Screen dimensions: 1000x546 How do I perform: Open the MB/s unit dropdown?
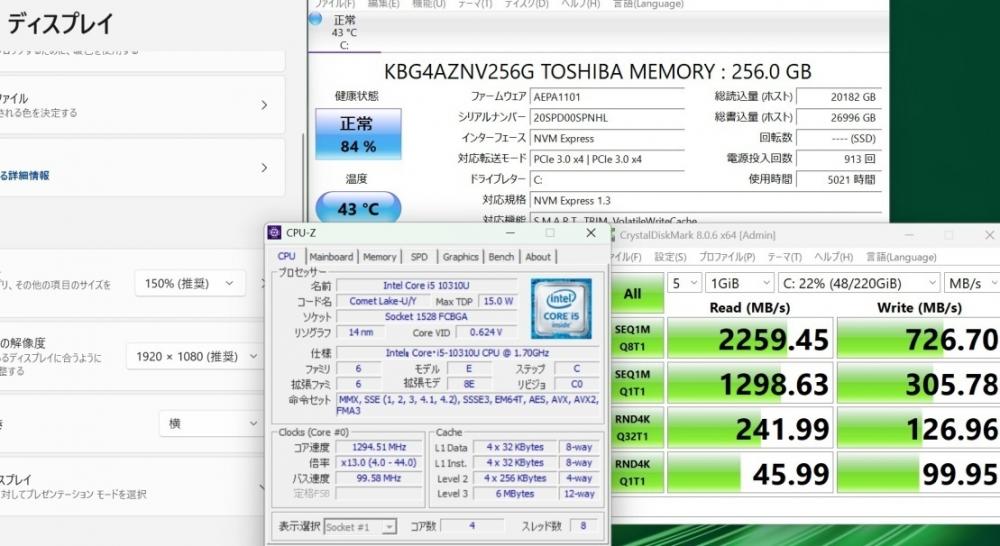[x=972, y=283]
